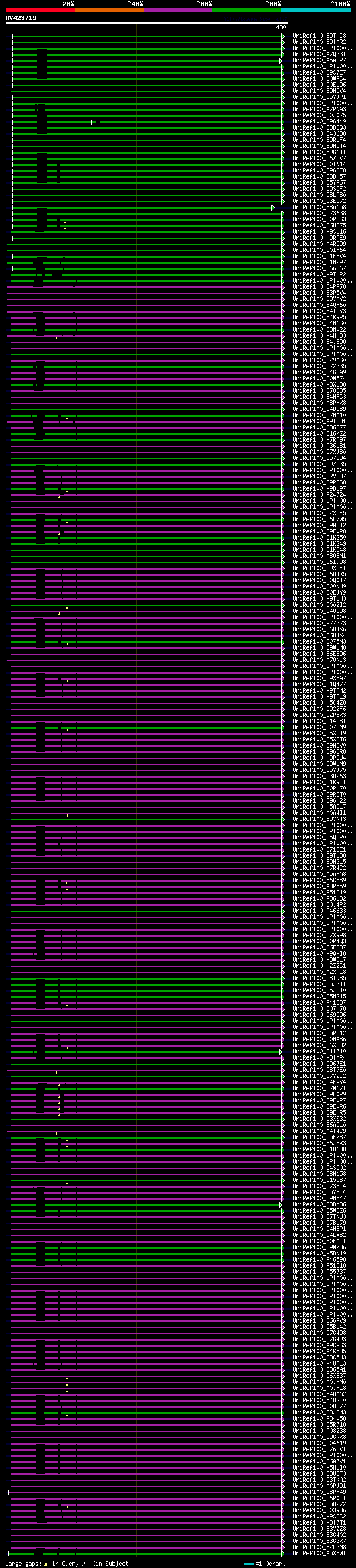Image resolution: width=356 pixels, height=1568 pixels.
Task: Open hit UniRef100_A7Q331
Action: point(319,54)
